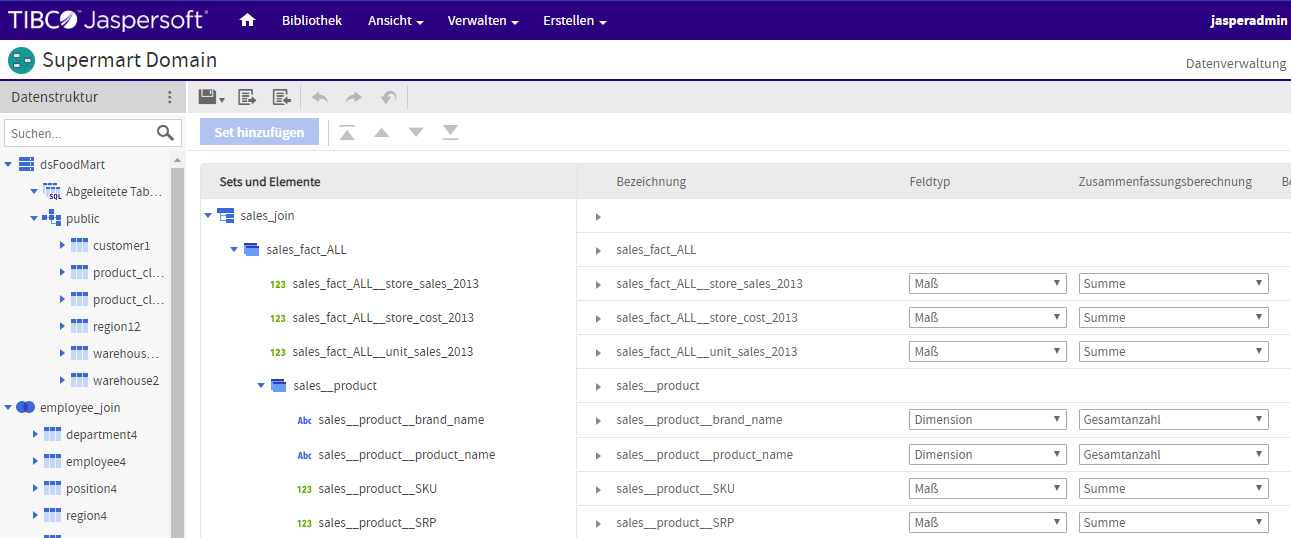Click the Move to top icon
Screen dimensions: 1291x538
pos(347,133)
